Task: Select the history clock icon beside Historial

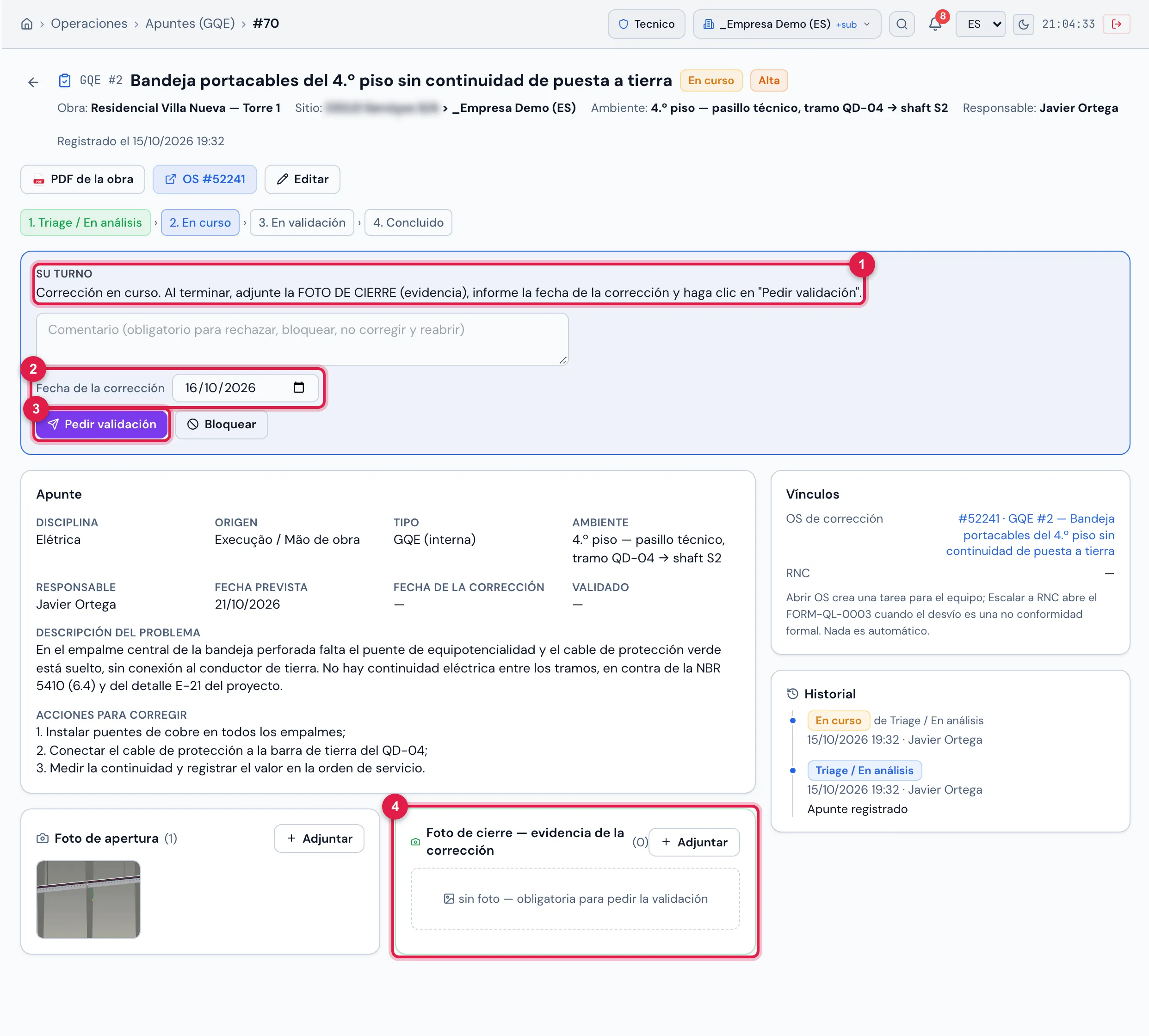Action: point(792,693)
